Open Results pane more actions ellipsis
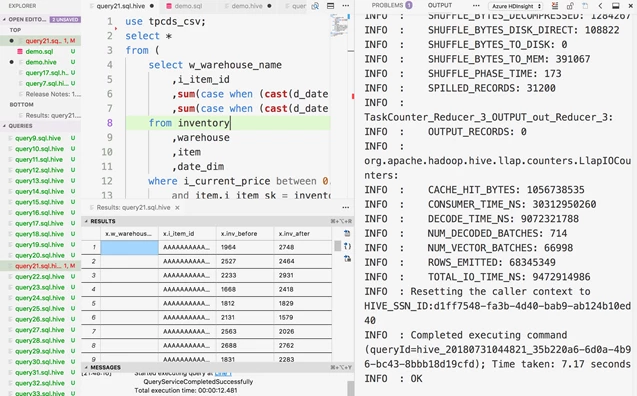The height and width of the screenshot is (396, 637). coord(345,207)
